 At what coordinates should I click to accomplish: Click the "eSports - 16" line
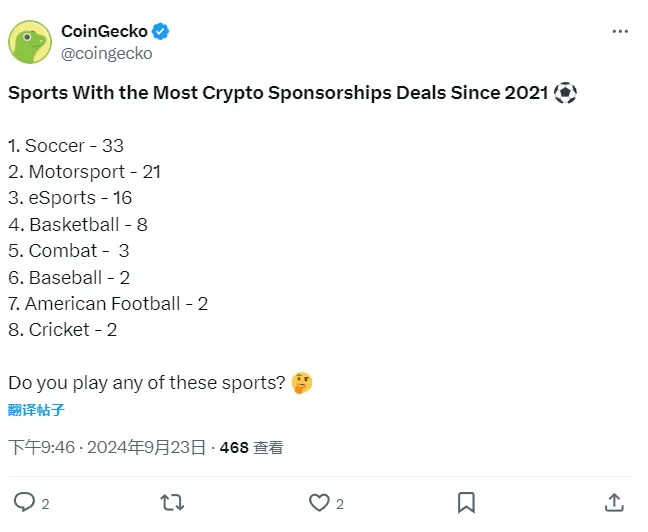[x=70, y=198]
